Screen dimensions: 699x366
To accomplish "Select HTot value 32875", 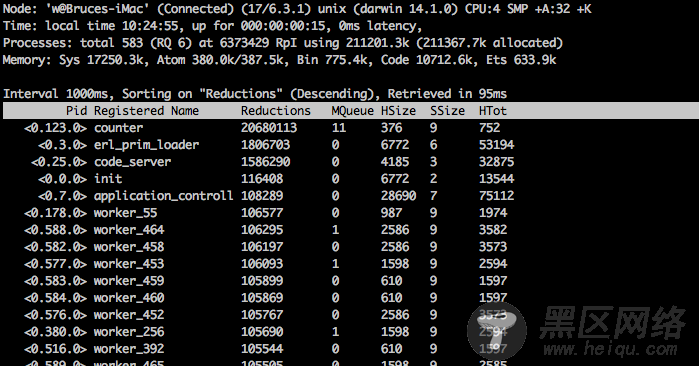I will (496, 162).
